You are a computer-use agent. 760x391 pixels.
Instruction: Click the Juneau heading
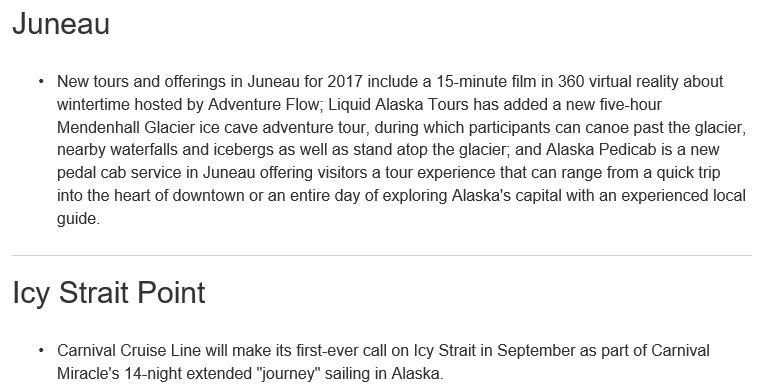point(61,24)
